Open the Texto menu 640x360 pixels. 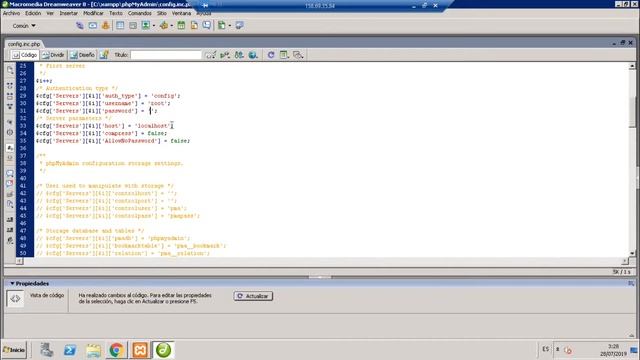pyautogui.click(x=116, y=13)
